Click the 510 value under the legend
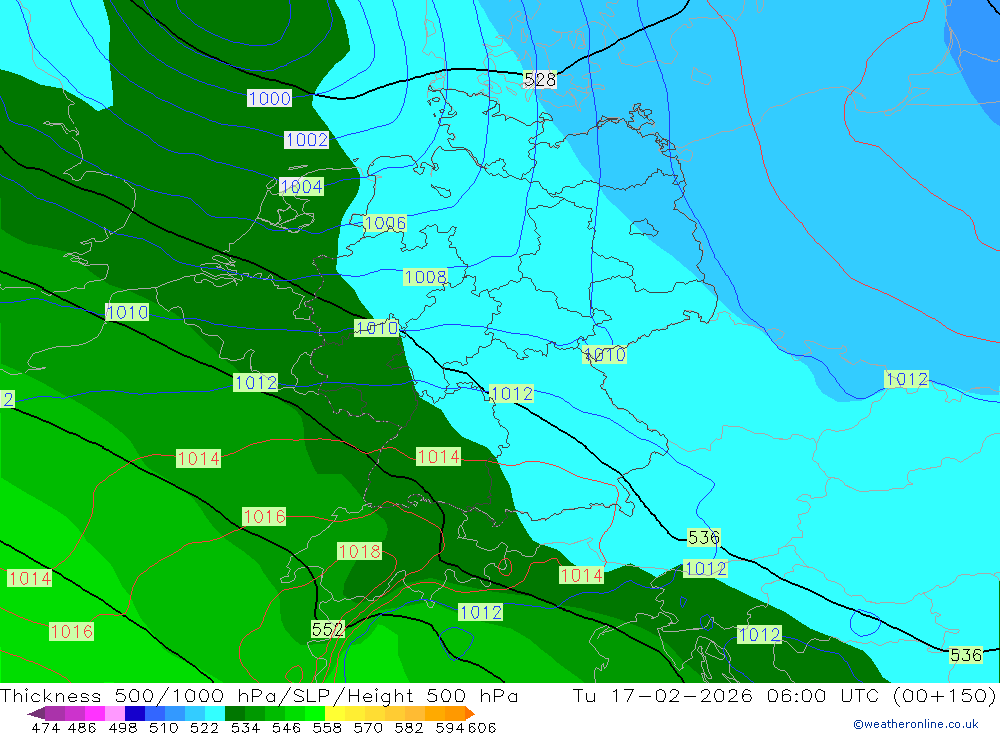 [x=163, y=727]
